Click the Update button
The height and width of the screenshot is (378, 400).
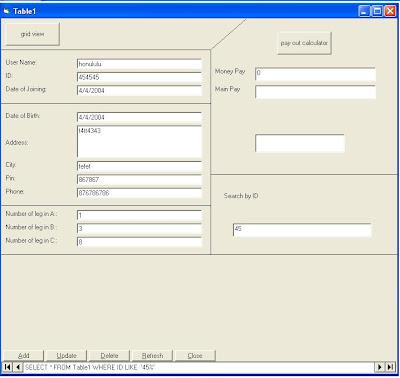[x=66, y=356]
